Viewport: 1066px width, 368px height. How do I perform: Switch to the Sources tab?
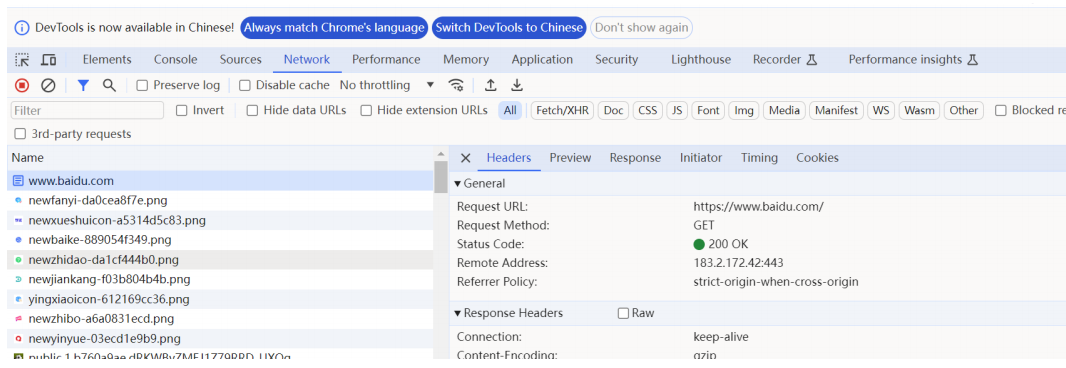pos(241,60)
